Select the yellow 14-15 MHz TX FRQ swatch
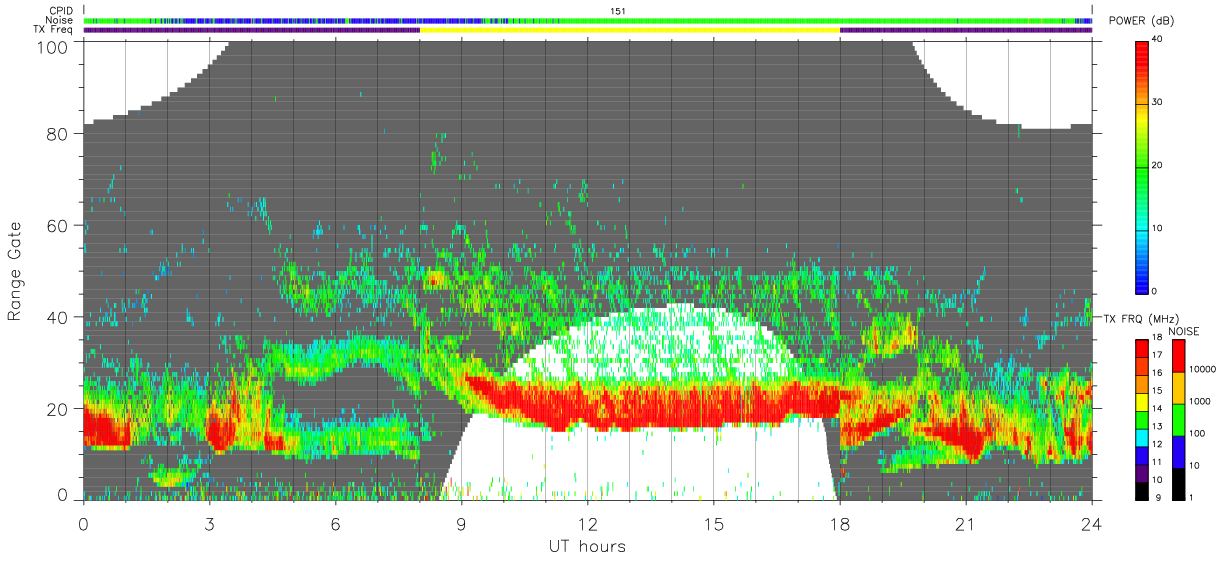Screen dimensions: 1228x567 1142,403
